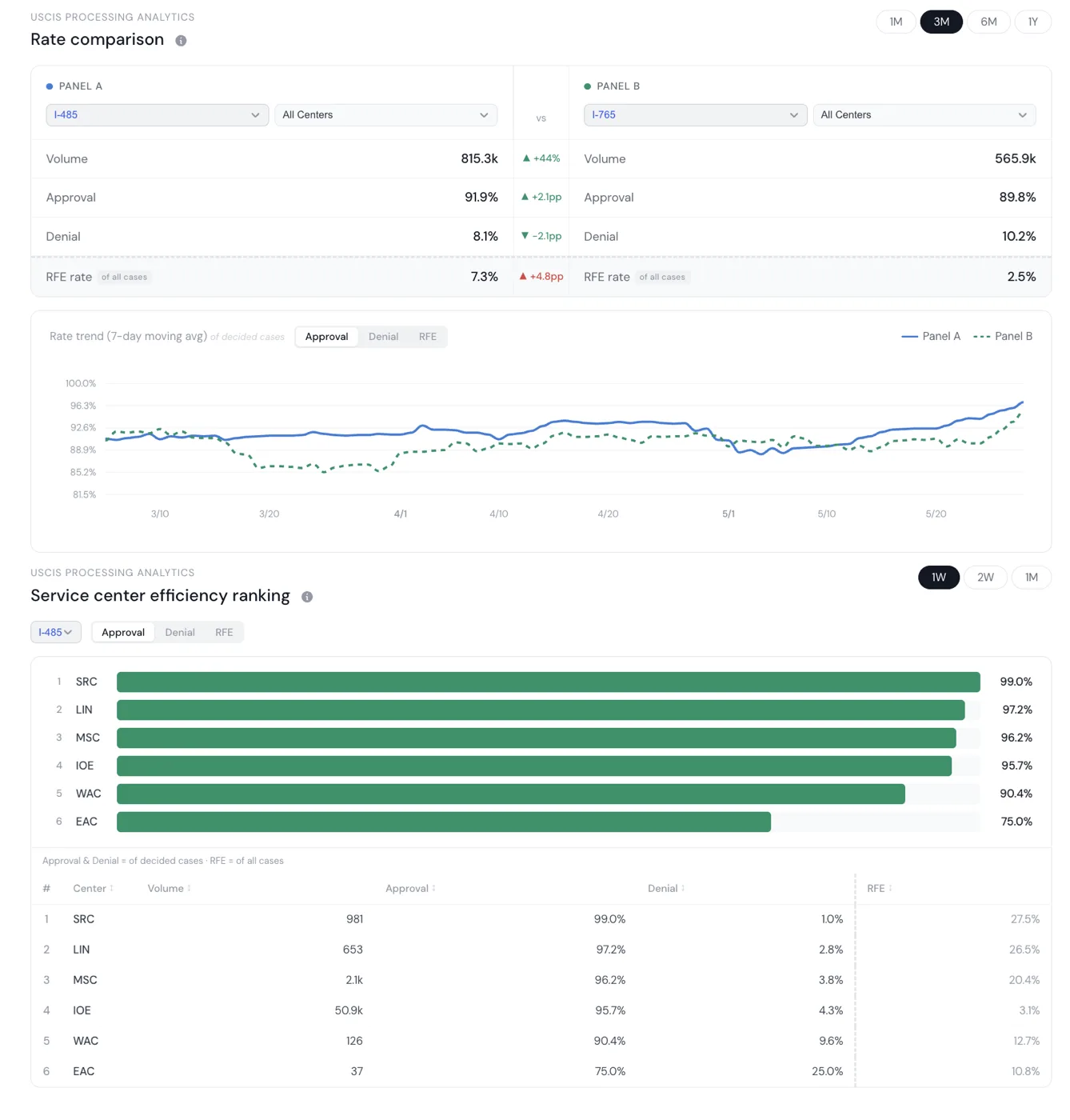Click the +4.8pp RFE difference indicator
This screenshot has width=1070, height=1120.
pyautogui.click(x=541, y=276)
